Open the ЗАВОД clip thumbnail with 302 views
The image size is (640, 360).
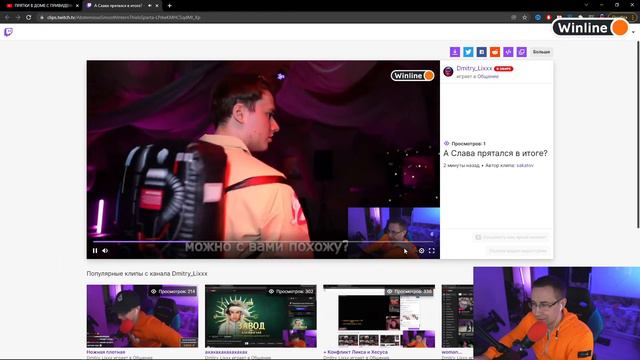click(260, 316)
